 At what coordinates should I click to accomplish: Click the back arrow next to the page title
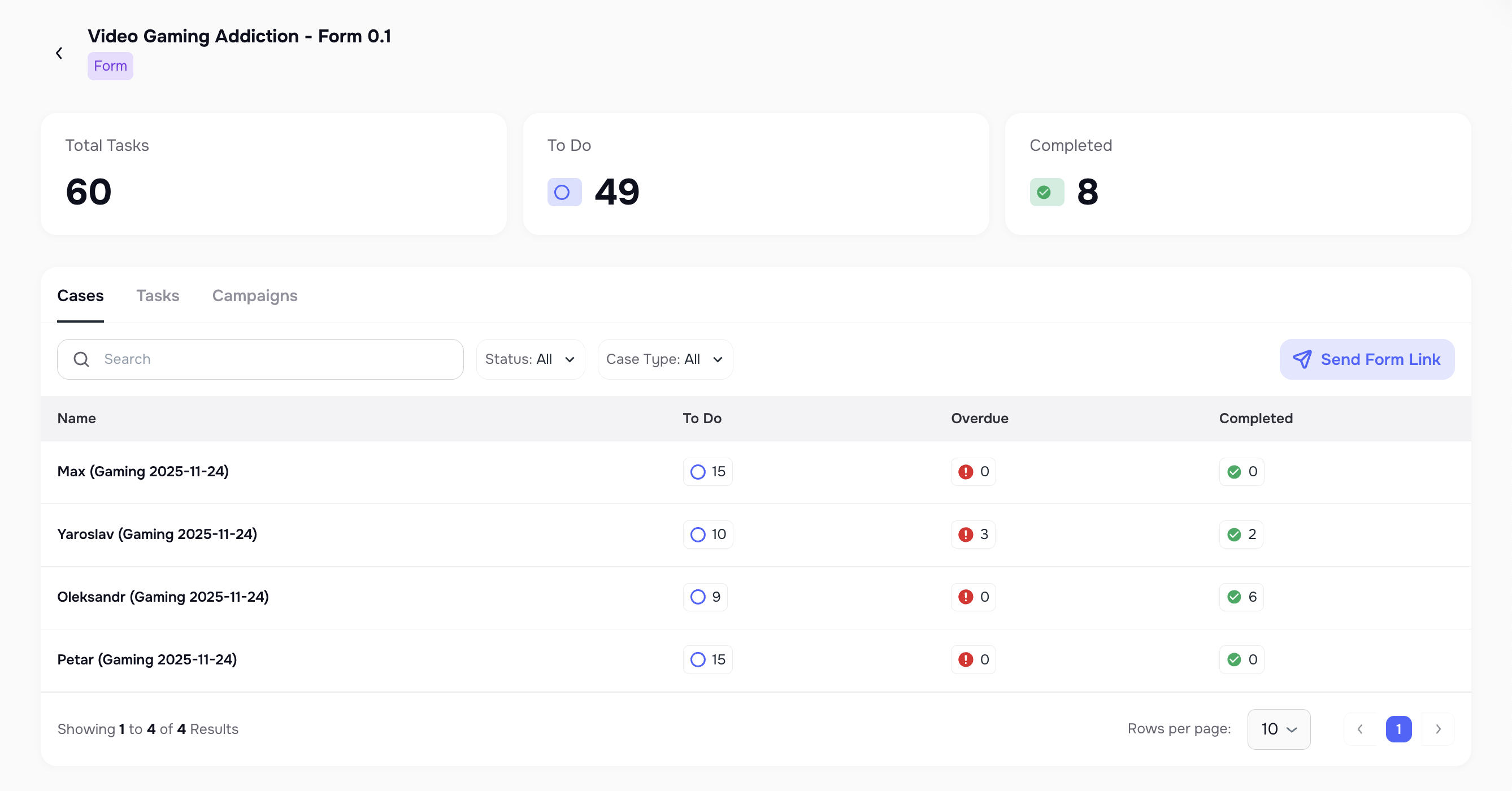point(59,53)
